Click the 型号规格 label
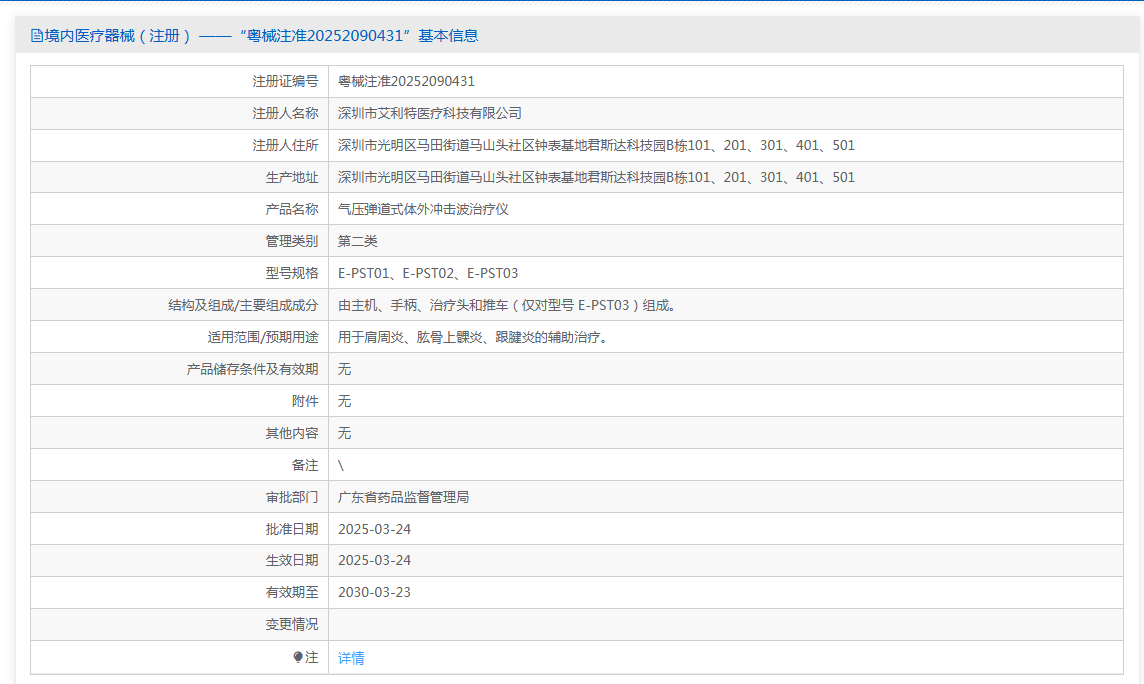This screenshot has width=1144, height=684. pos(292,273)
